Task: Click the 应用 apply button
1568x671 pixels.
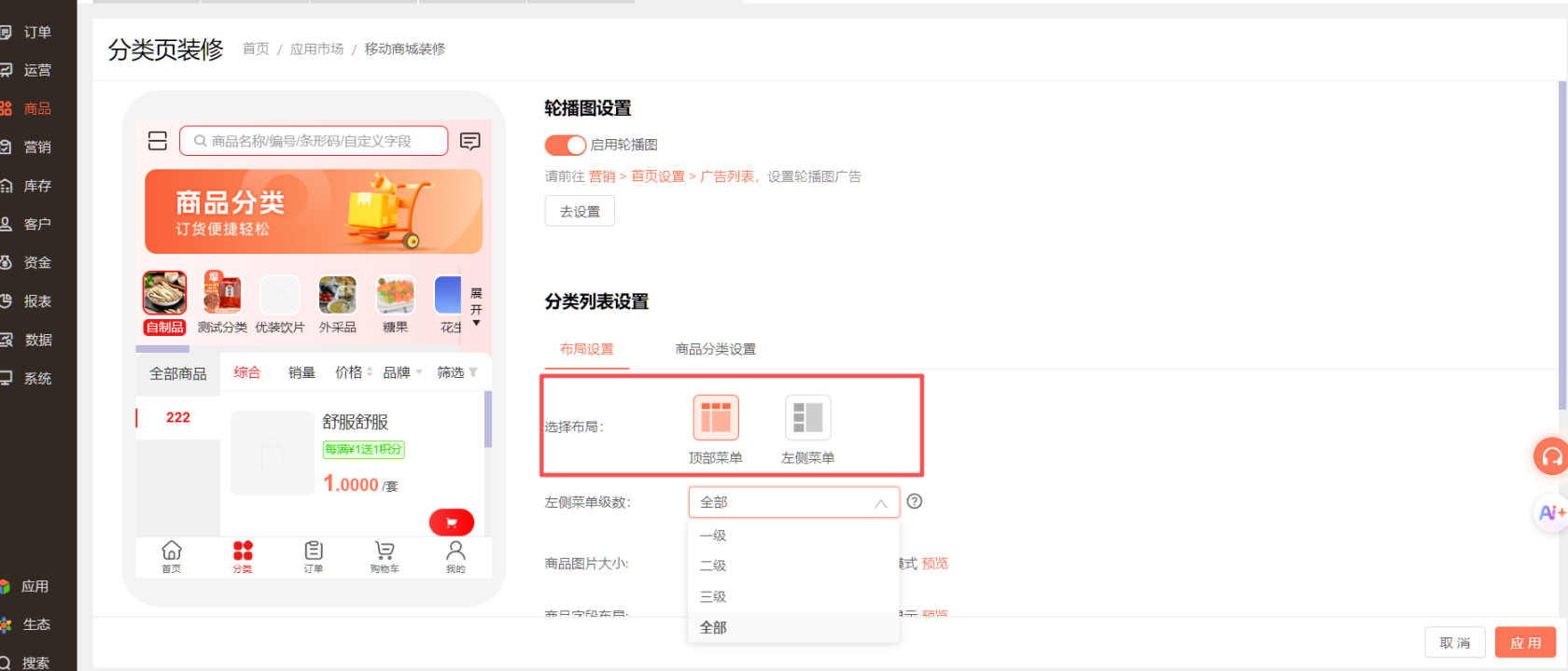Action: point(1526,643)
